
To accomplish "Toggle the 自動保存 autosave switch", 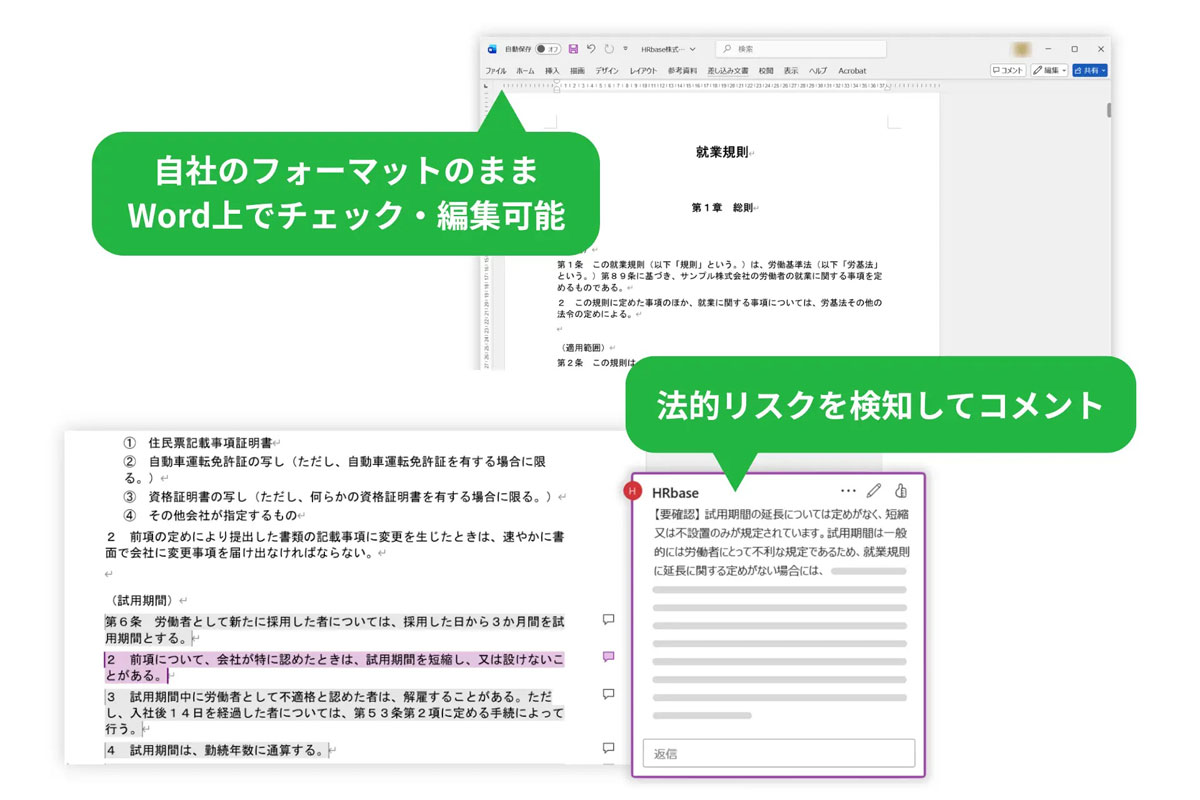I will [x=547, y=49].
